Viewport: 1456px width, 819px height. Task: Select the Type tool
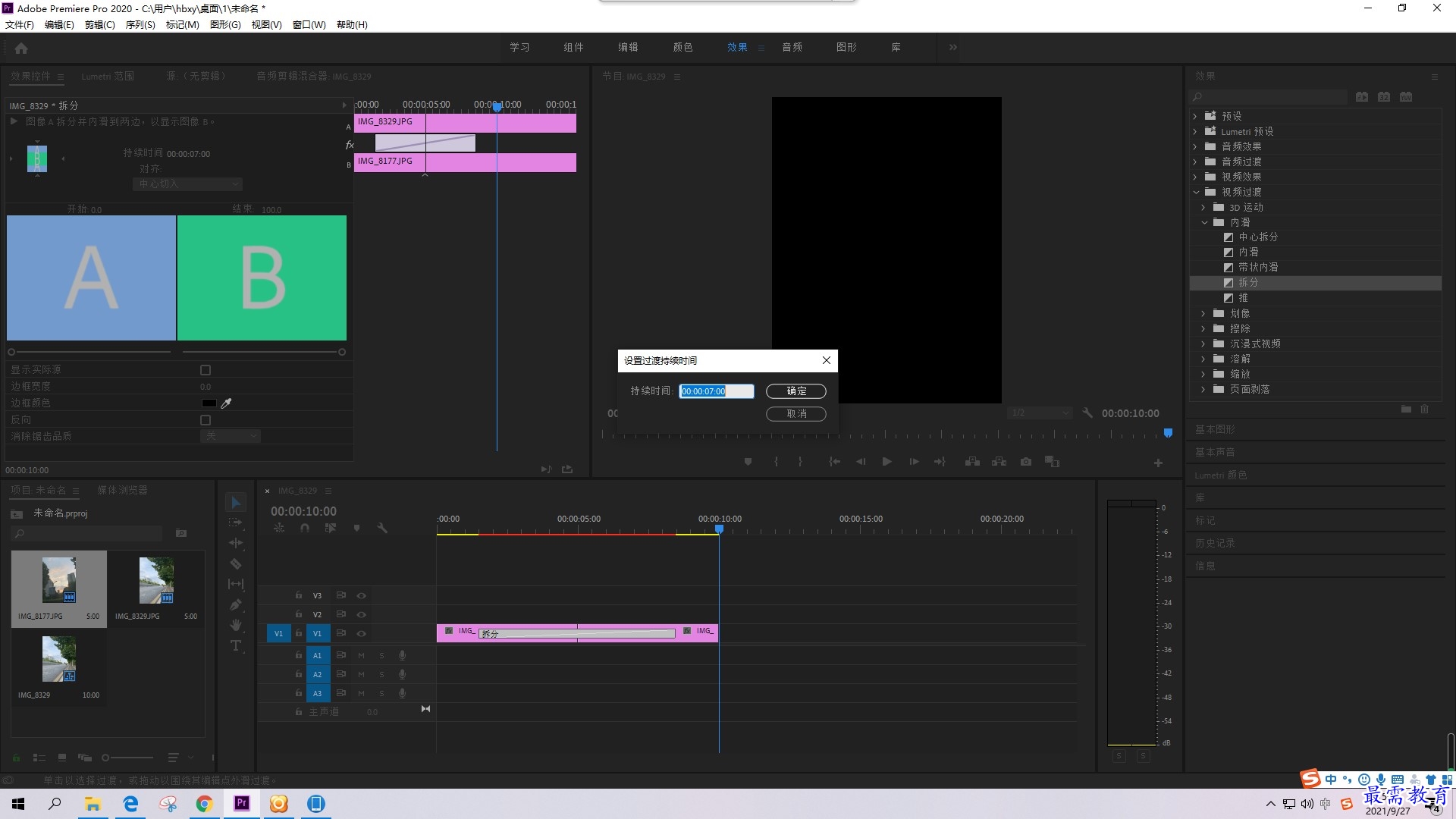236,645
